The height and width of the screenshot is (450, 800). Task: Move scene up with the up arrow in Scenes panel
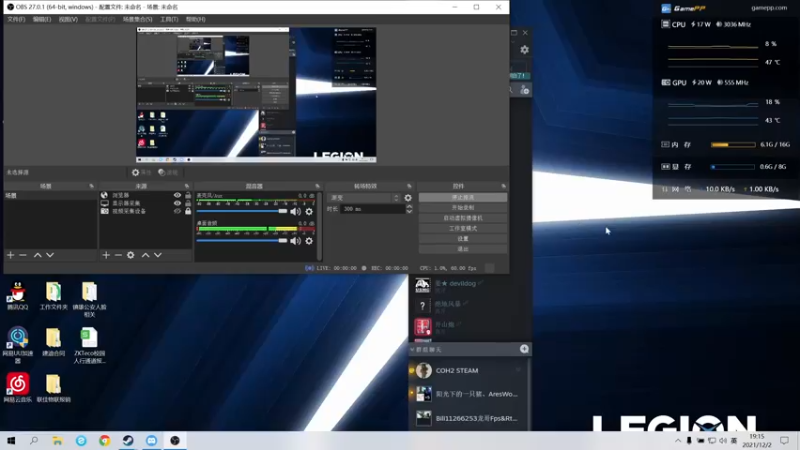[x=37, y=255]
